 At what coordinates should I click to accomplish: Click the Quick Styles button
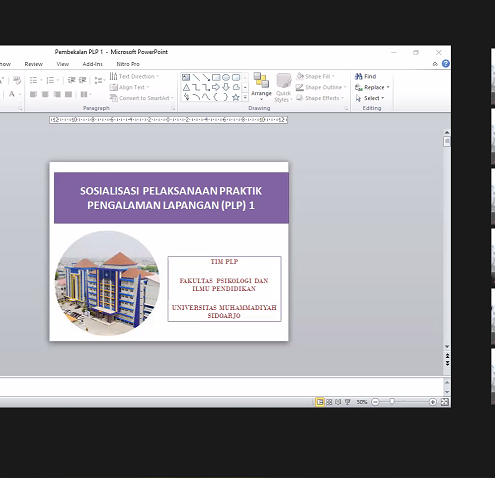[284, 87]
